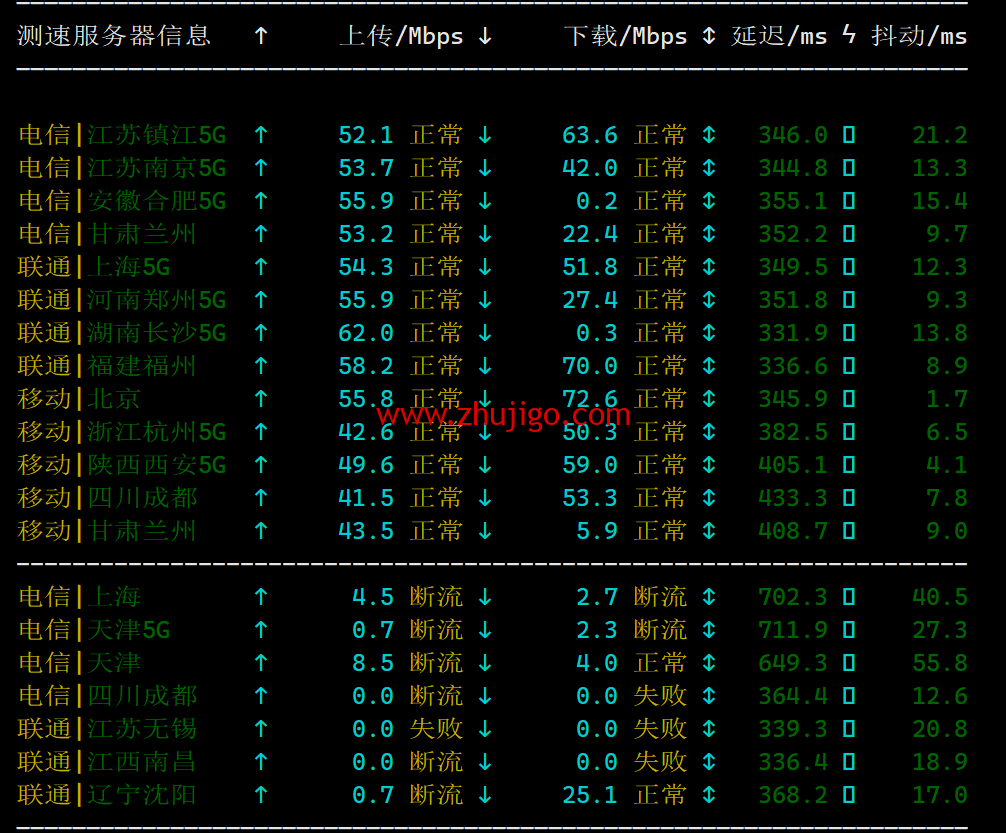Image resolution: width=1006 pixels, height=833 pixels.
Task: Click download value '25.1' for 辽宁沈阳
Action: point(590,795)
